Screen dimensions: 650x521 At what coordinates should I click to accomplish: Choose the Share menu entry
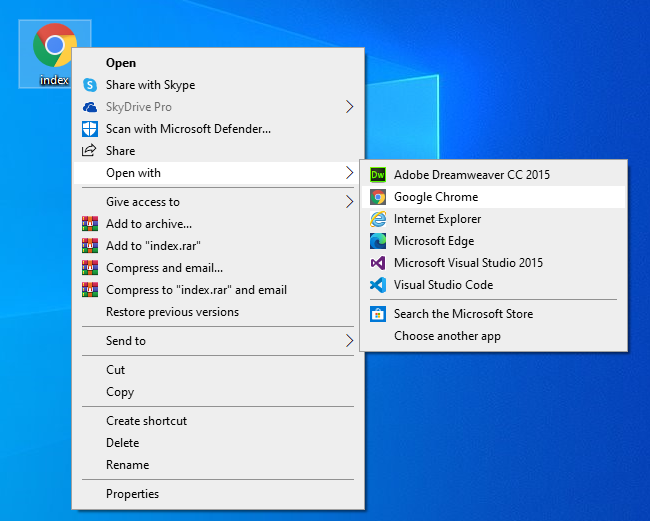[218, 151]
